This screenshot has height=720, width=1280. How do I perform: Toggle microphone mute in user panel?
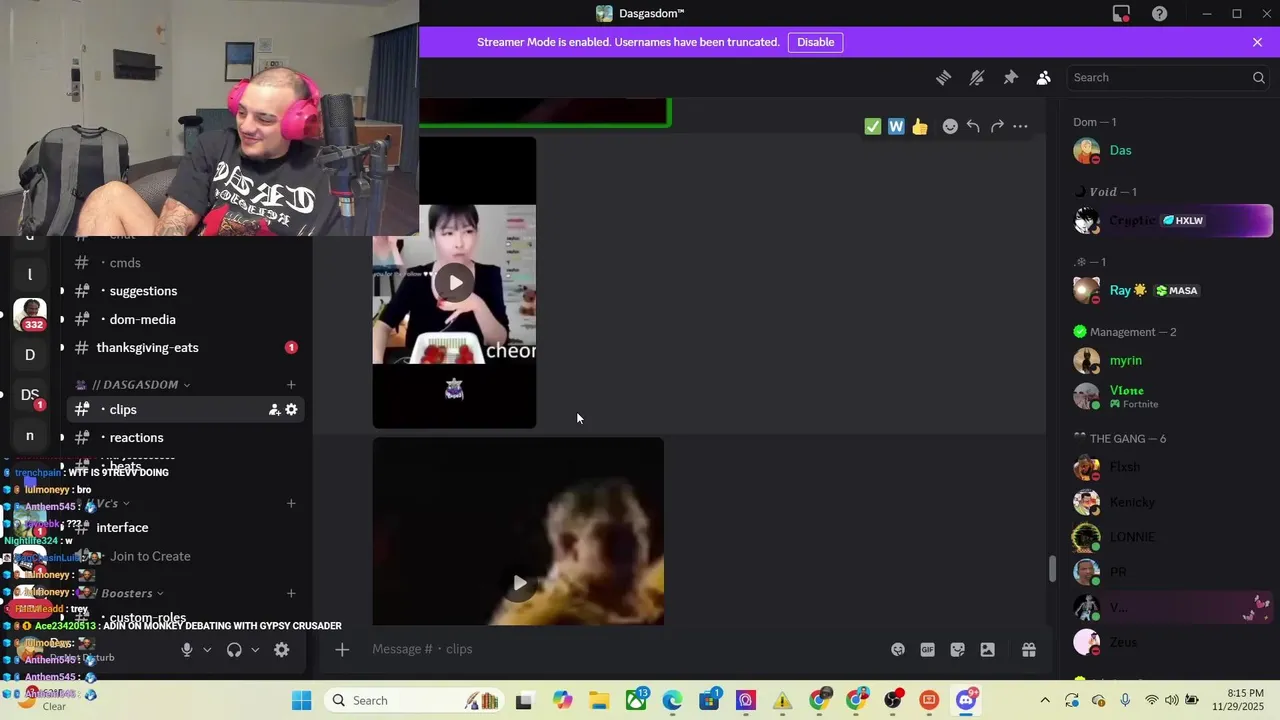tap(186, 649)
